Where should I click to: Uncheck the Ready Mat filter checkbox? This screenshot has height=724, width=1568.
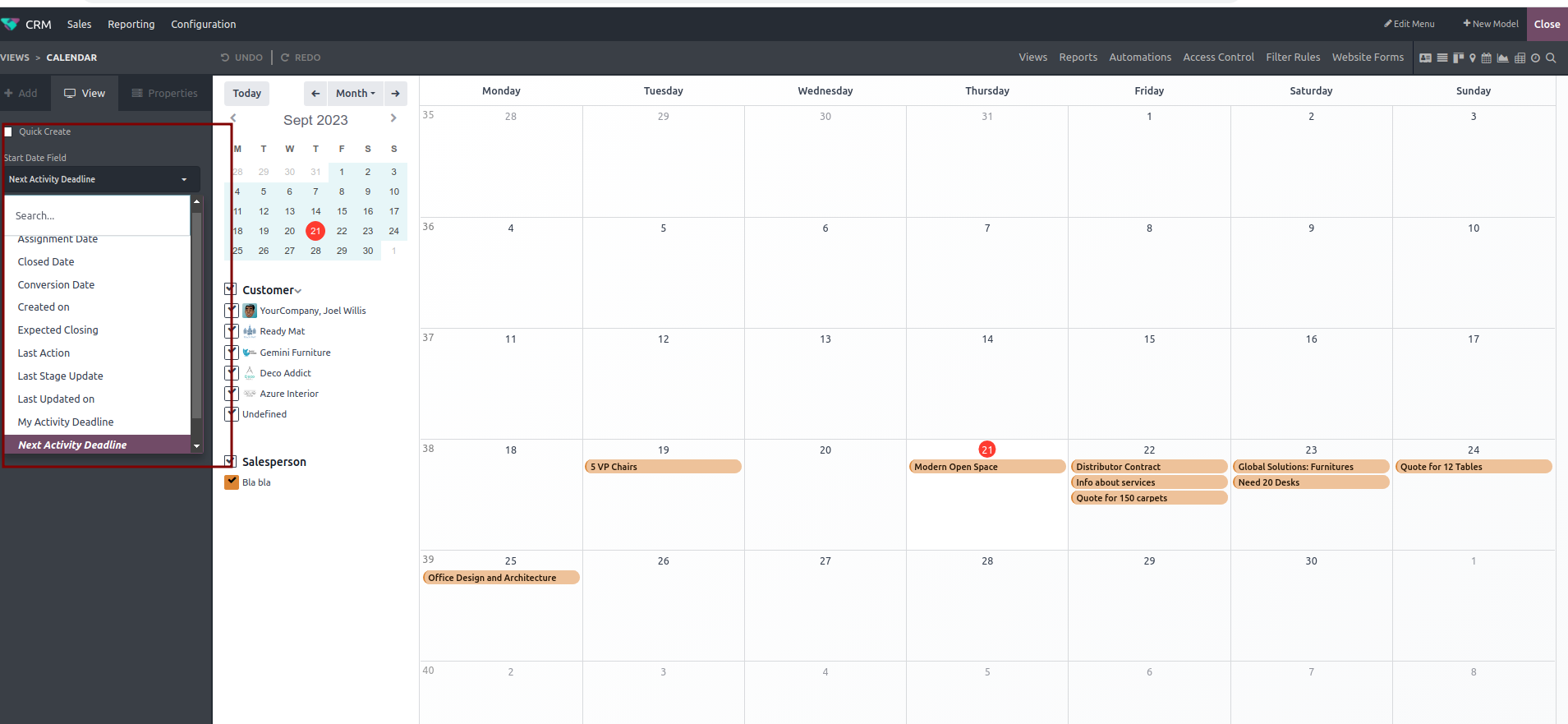click(232, 331)
